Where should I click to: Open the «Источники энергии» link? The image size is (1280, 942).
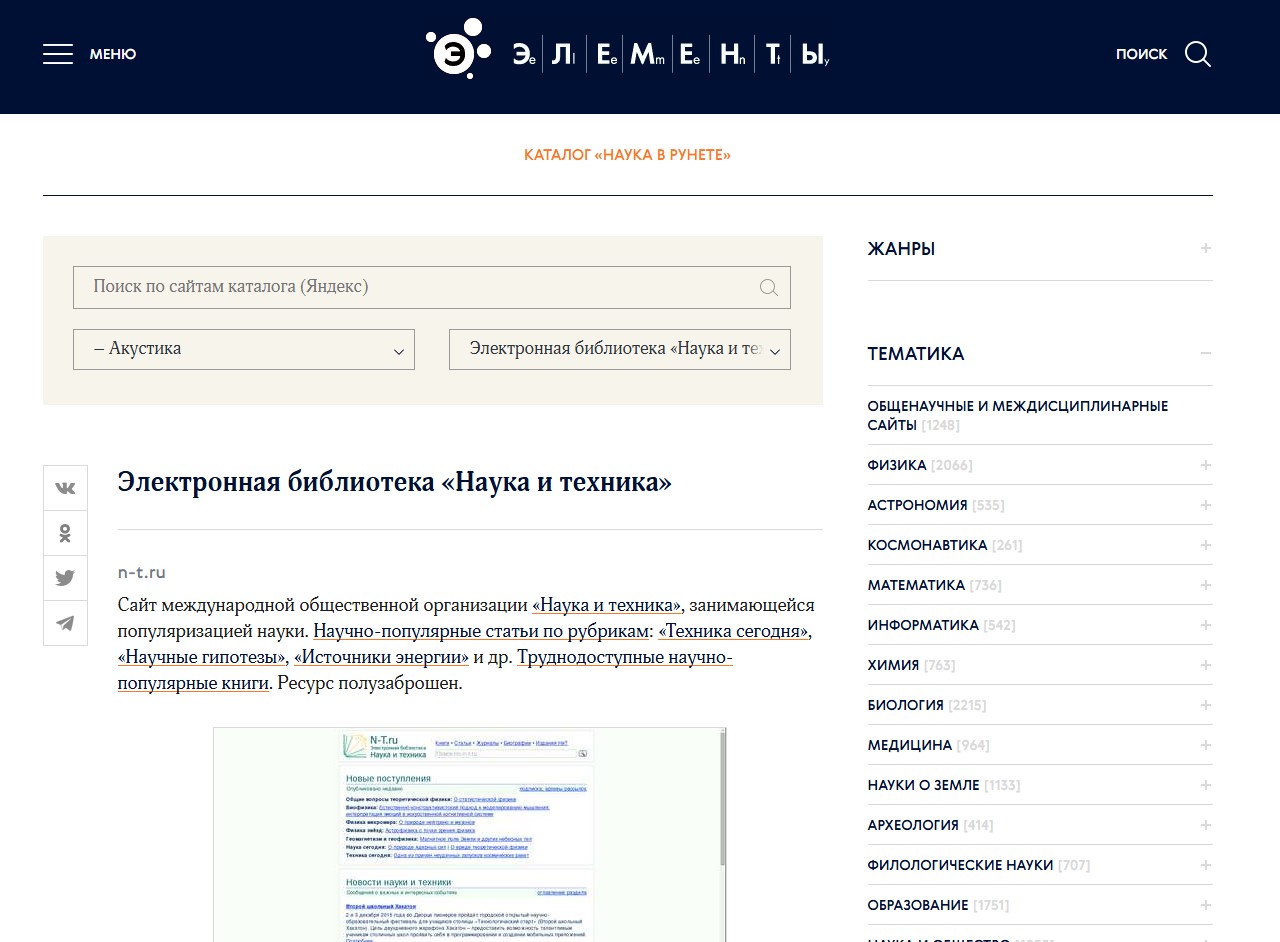[381, 657]
